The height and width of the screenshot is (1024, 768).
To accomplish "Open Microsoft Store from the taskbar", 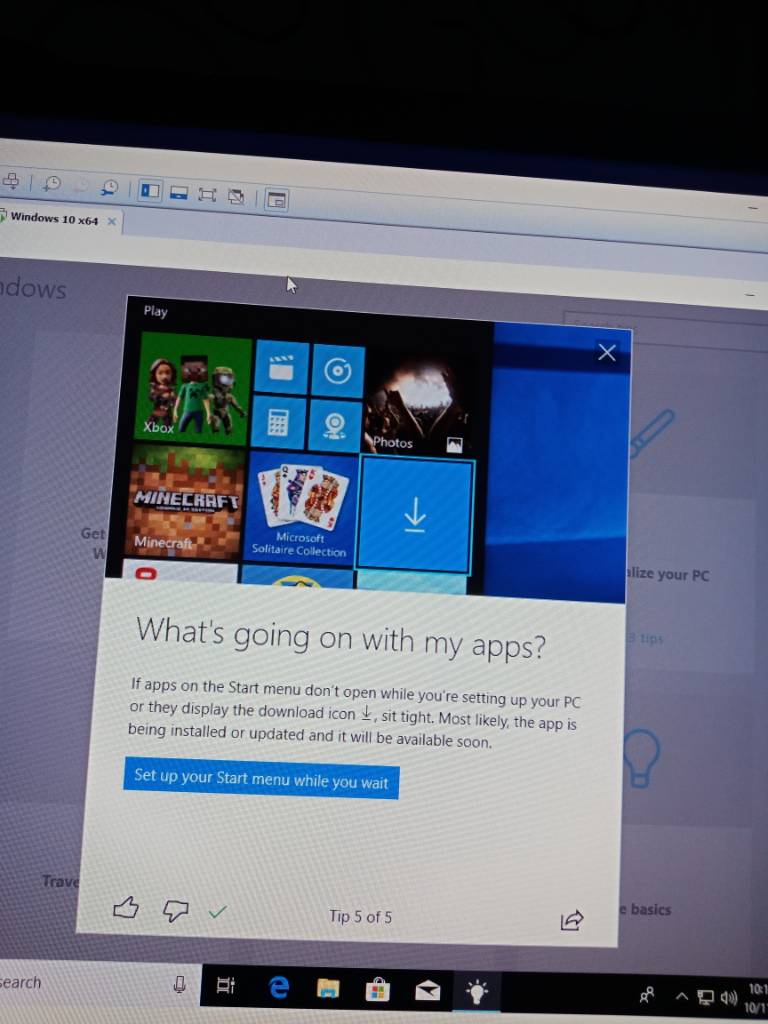I will [377, 990].
